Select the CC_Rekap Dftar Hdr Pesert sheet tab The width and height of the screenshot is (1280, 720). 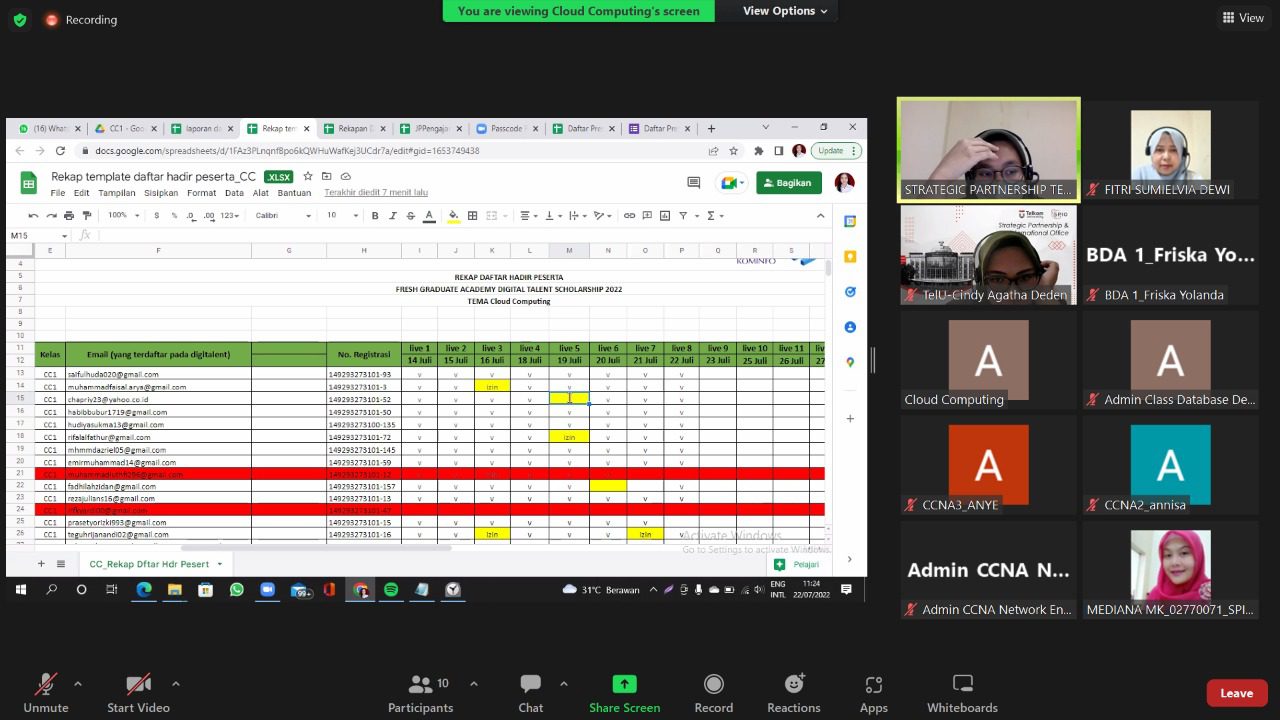coord(149,564)
